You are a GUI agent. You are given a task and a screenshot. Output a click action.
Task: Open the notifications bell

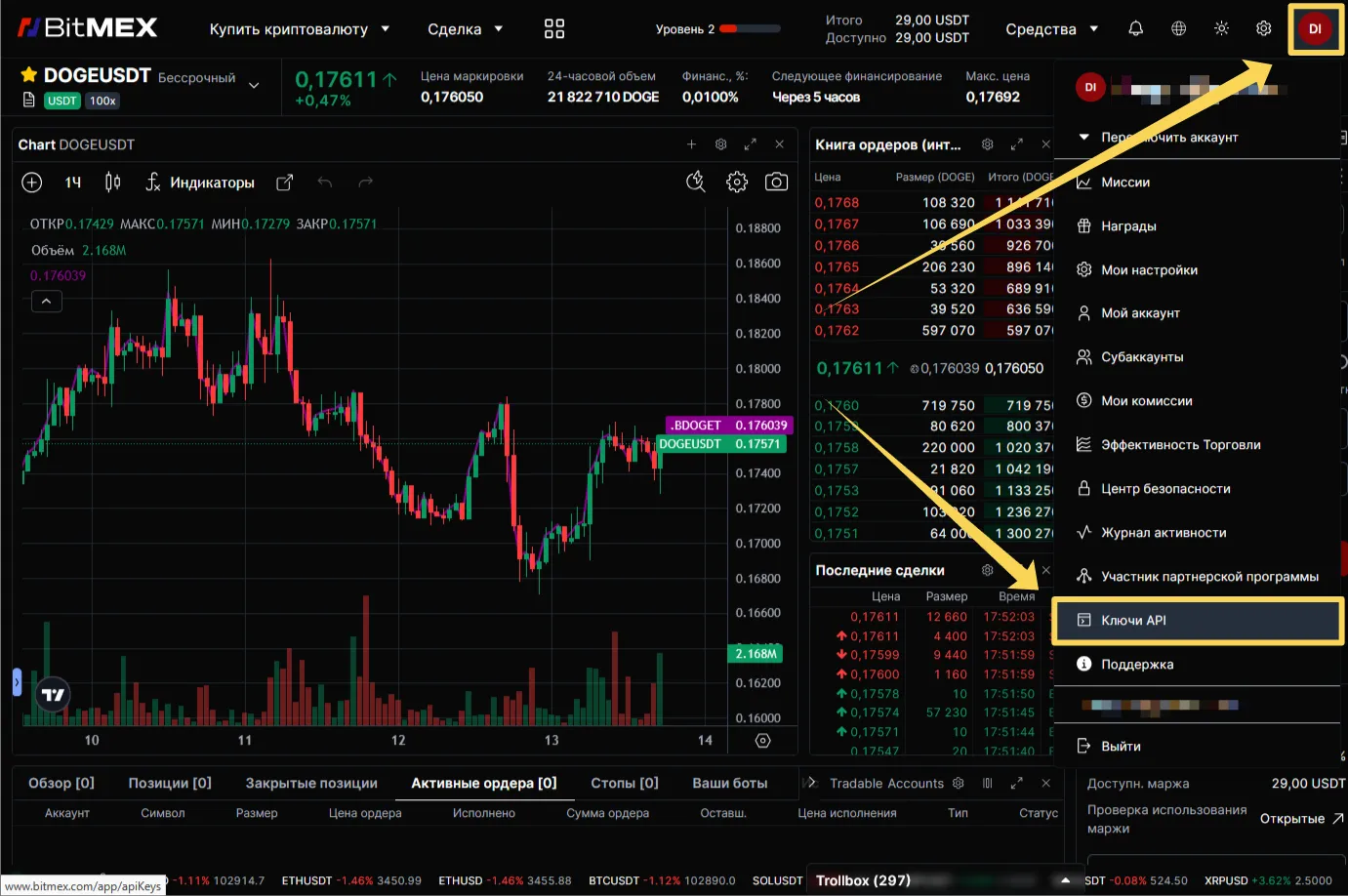tap(1135, 29)
